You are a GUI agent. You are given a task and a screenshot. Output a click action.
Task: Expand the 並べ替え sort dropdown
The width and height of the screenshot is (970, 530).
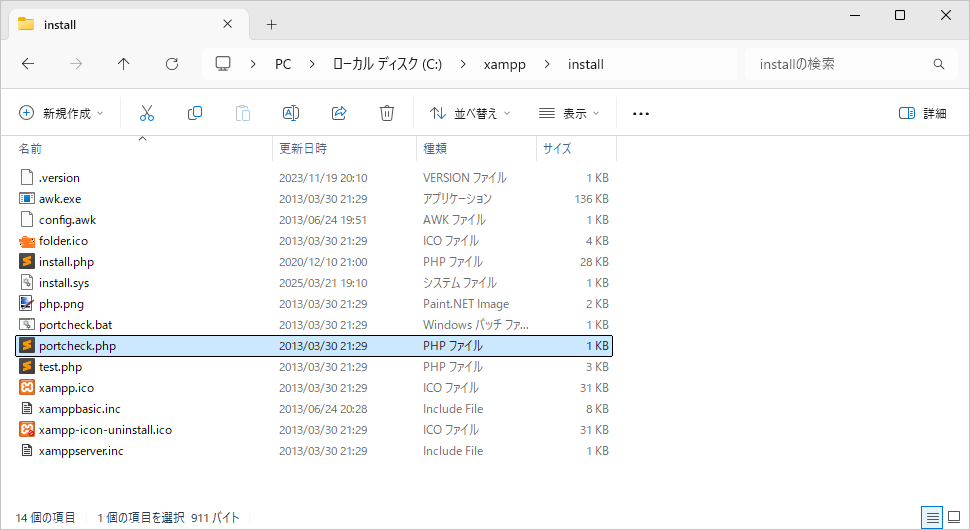tap(470, 114)
